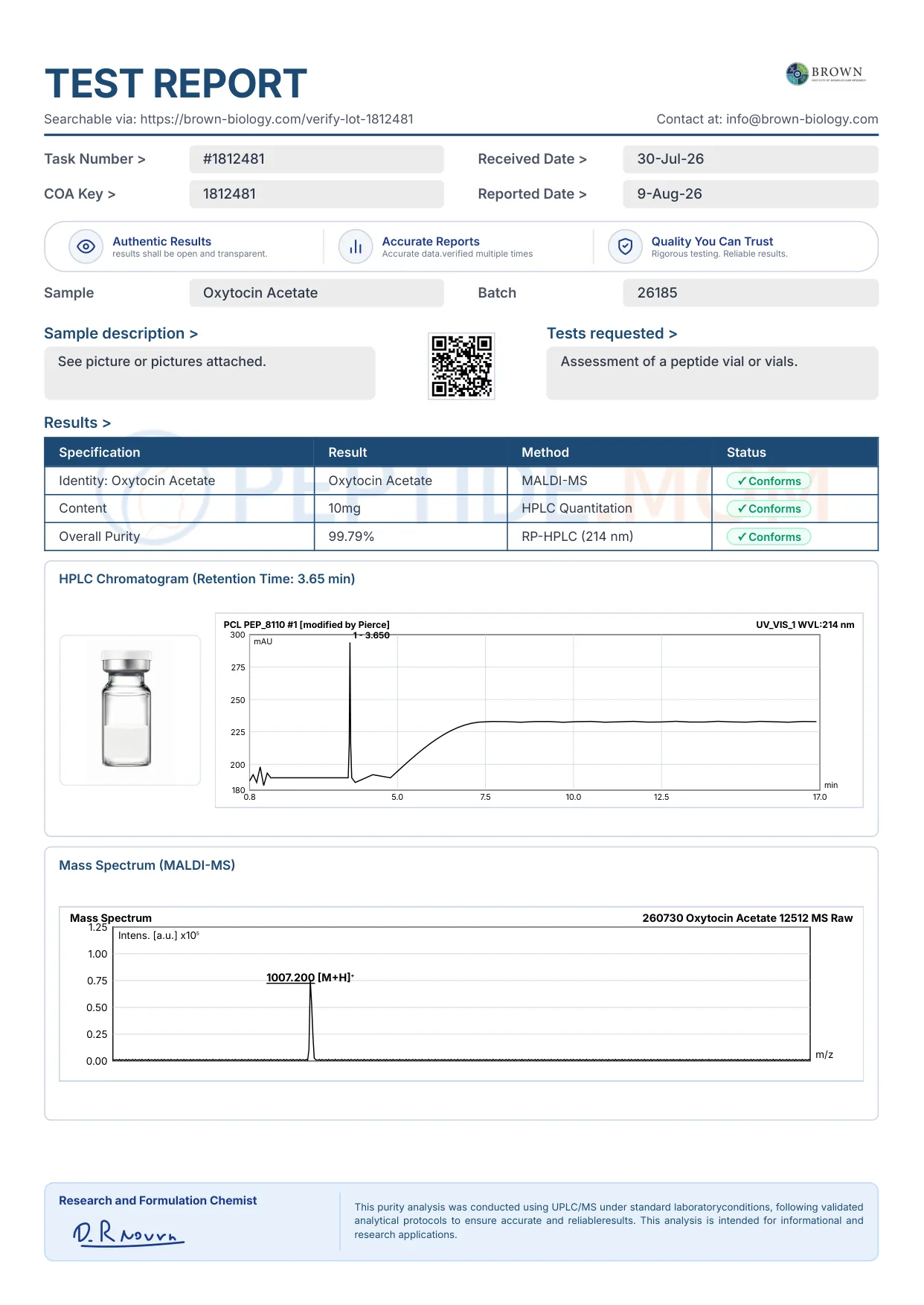The image size is (924, 1305).
Task: Click the Brown logo at top right
Action: (x=827, y=74)
